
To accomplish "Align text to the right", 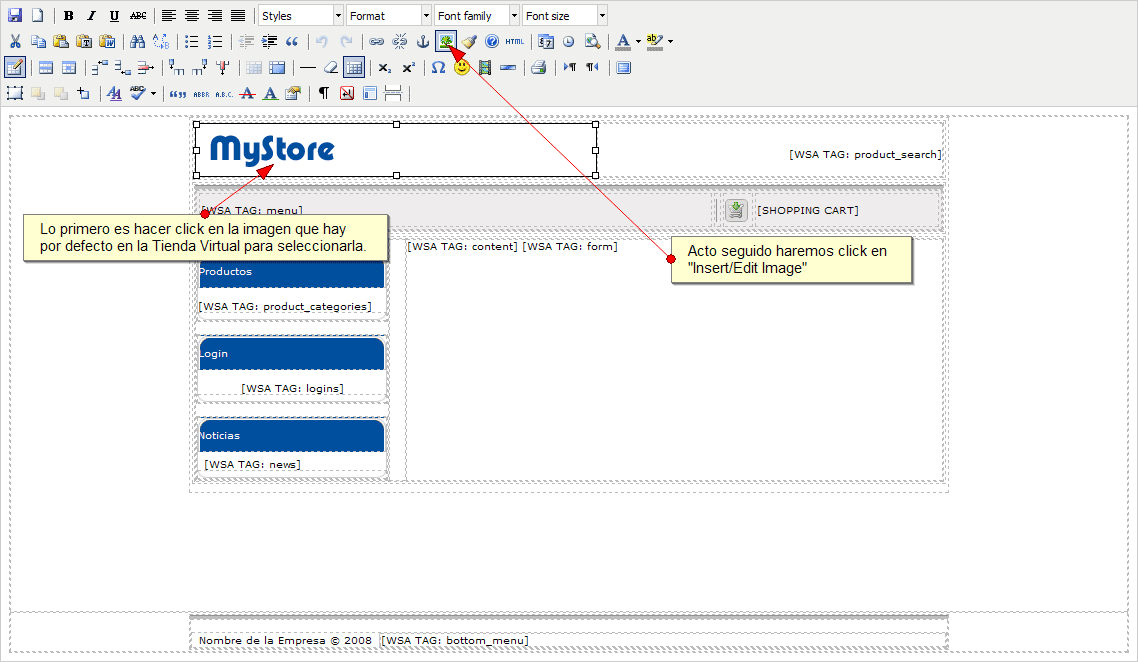I will click(x=215, y=15).
